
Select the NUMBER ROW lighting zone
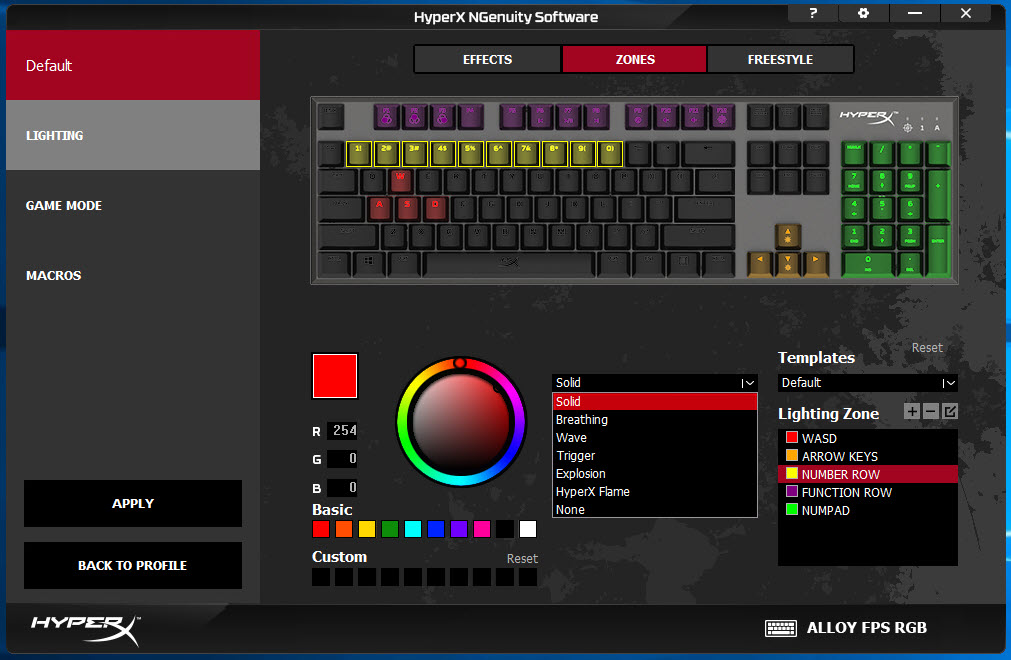pyautogui.click(x=868, y=474)
